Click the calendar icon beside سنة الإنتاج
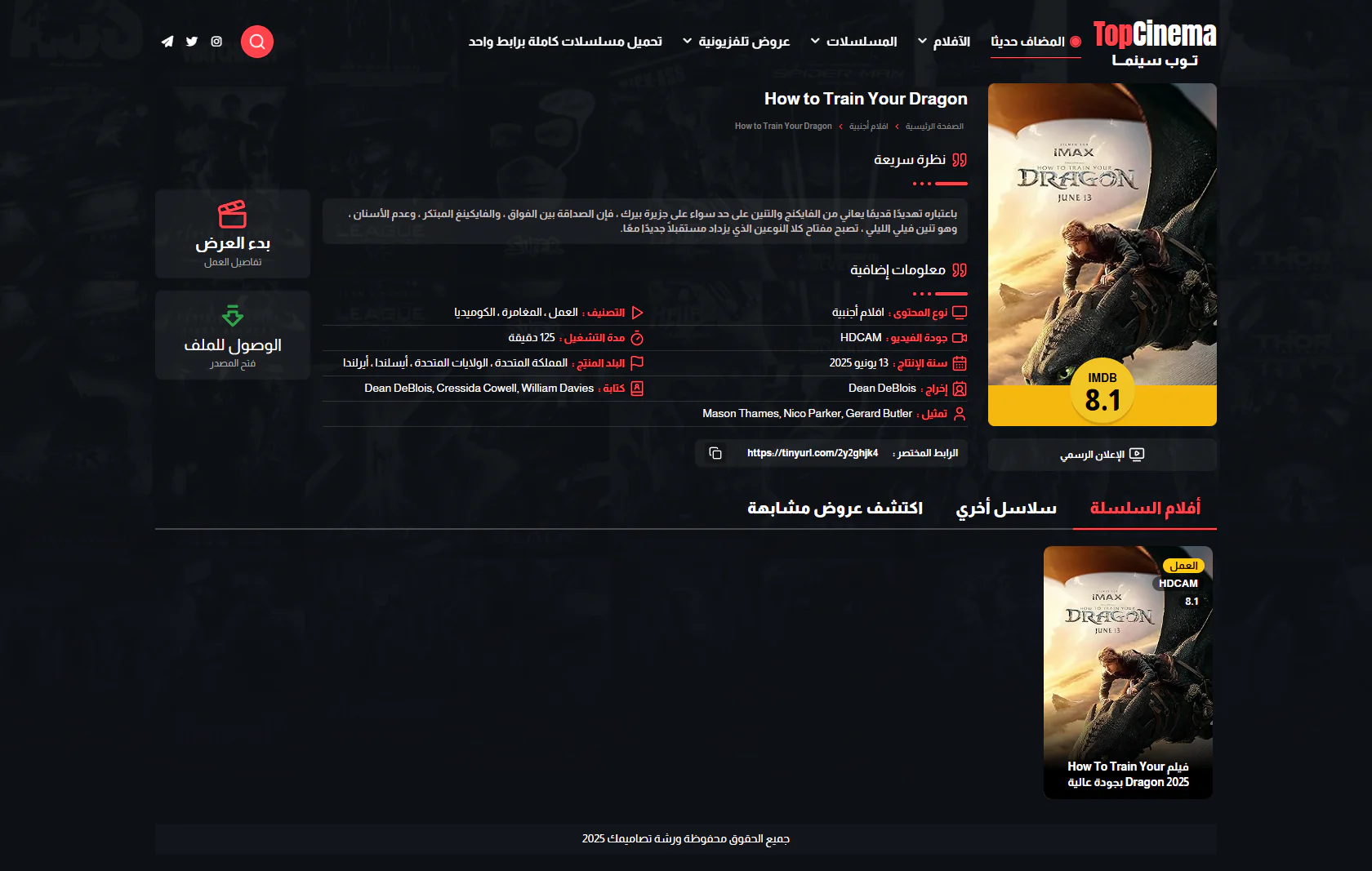The width and height of the screenshot is (1372, 871). [960, 363]
